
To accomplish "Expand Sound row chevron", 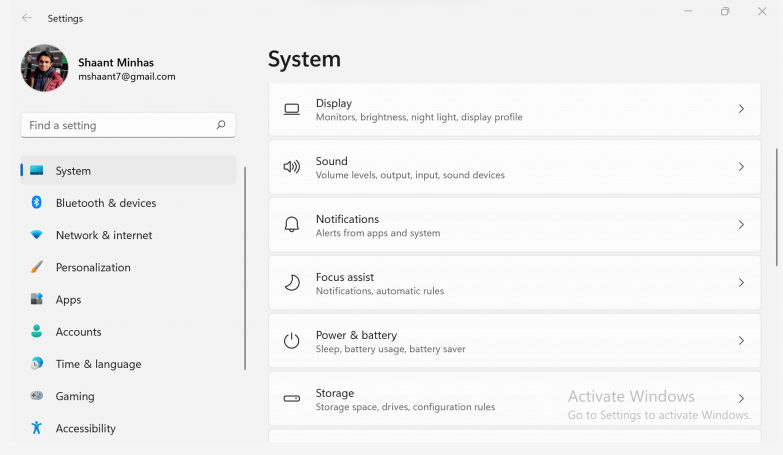I will (741, 167).
